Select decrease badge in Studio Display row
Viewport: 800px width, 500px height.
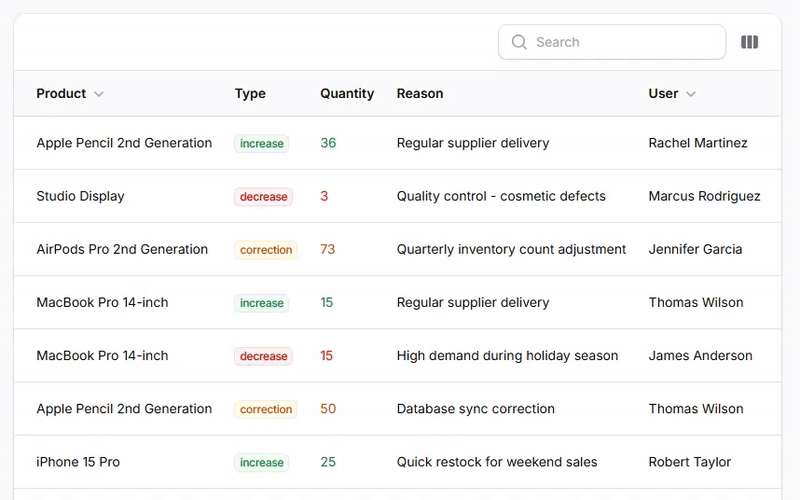tap(263, 196)
